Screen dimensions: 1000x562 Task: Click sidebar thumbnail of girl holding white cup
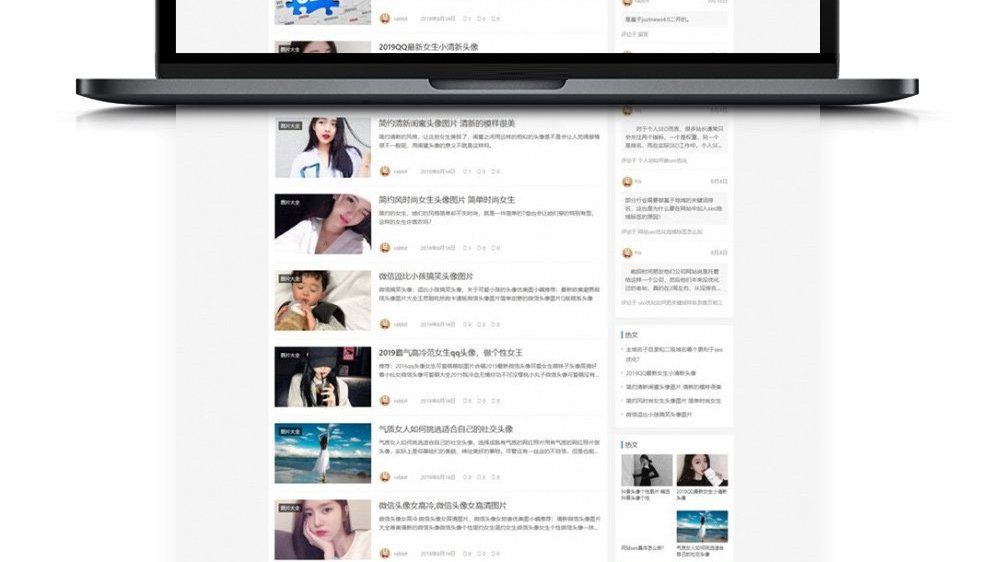(x=702, y=470)
